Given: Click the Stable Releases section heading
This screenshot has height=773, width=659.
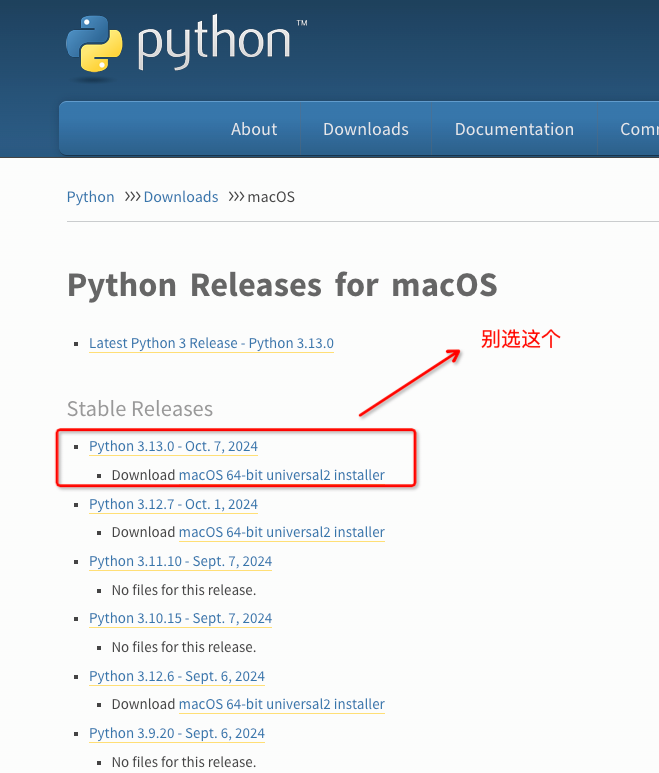Looking at the screenshot, I should pos(140,409).
